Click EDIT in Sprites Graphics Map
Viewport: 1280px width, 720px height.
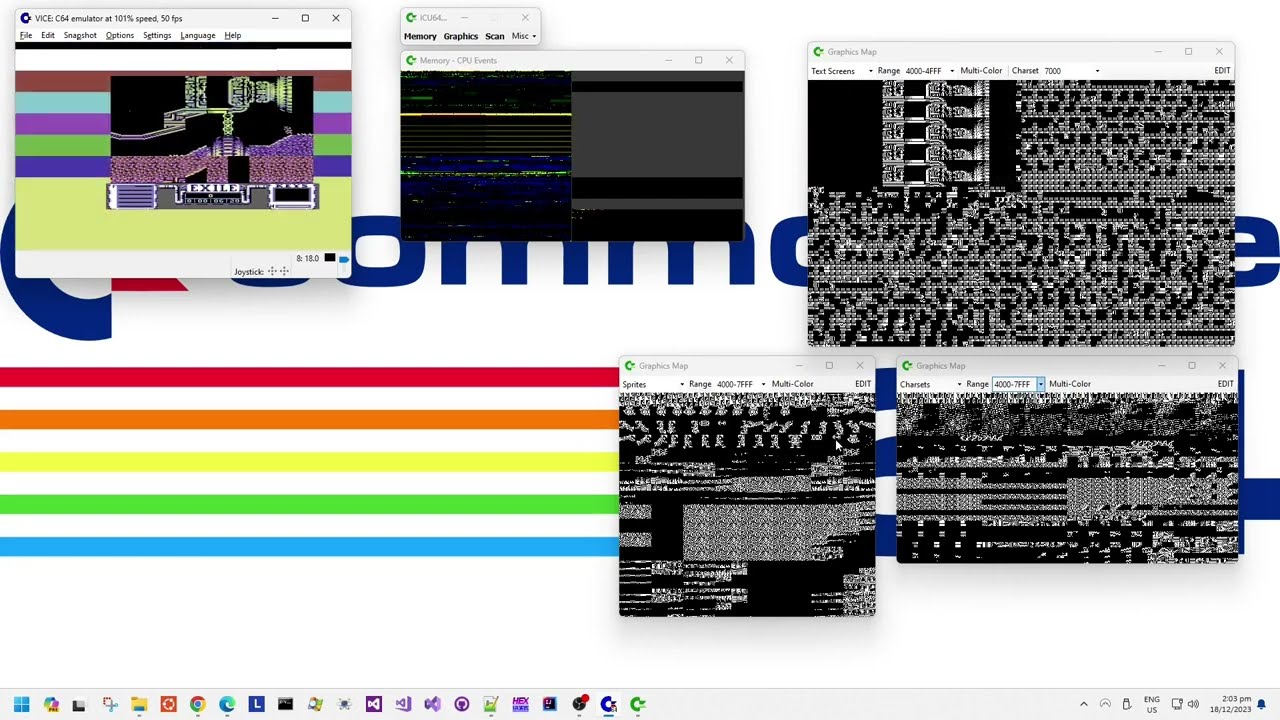(x=863, y=384)
